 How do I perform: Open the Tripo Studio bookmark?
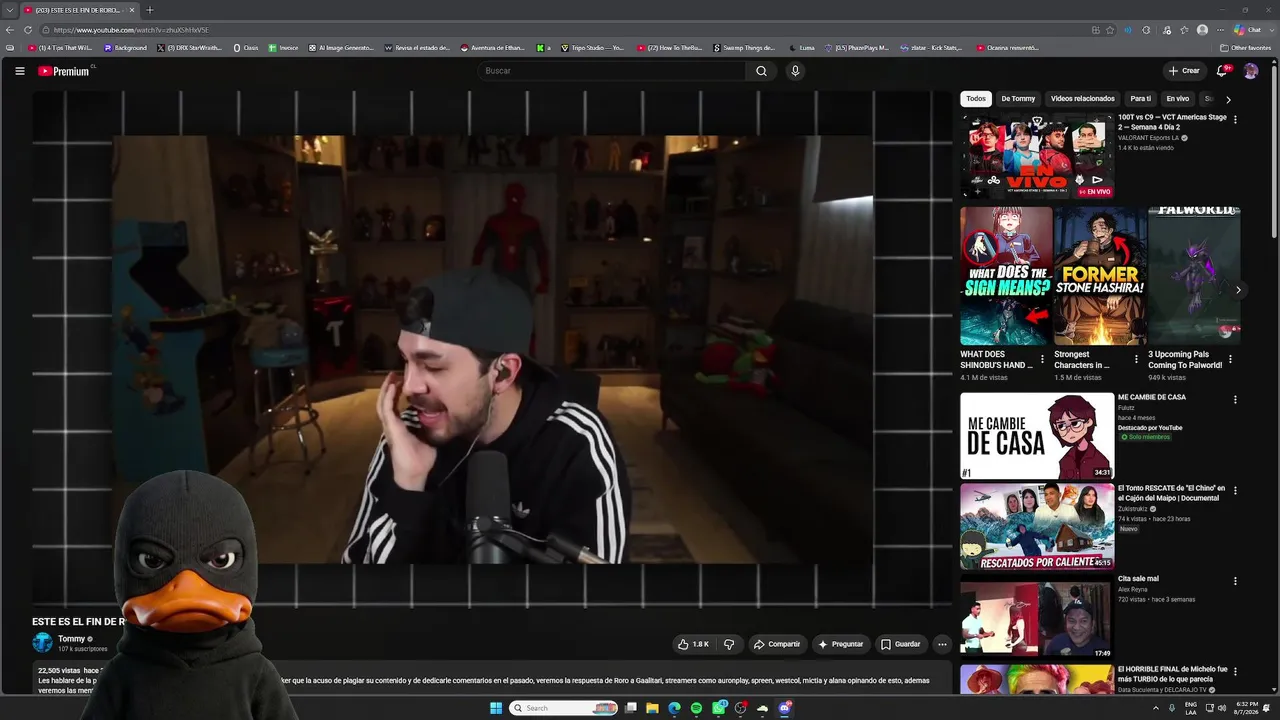pyautogui.click(x=592, y=48)
